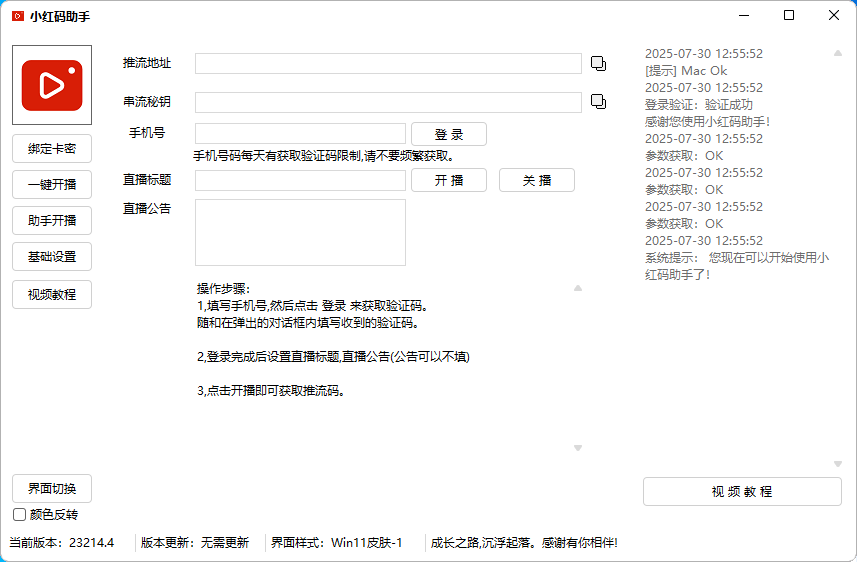Enable the 颜色反转 checkbox
This screenshot has width=857, height=562.
[20, 514]
